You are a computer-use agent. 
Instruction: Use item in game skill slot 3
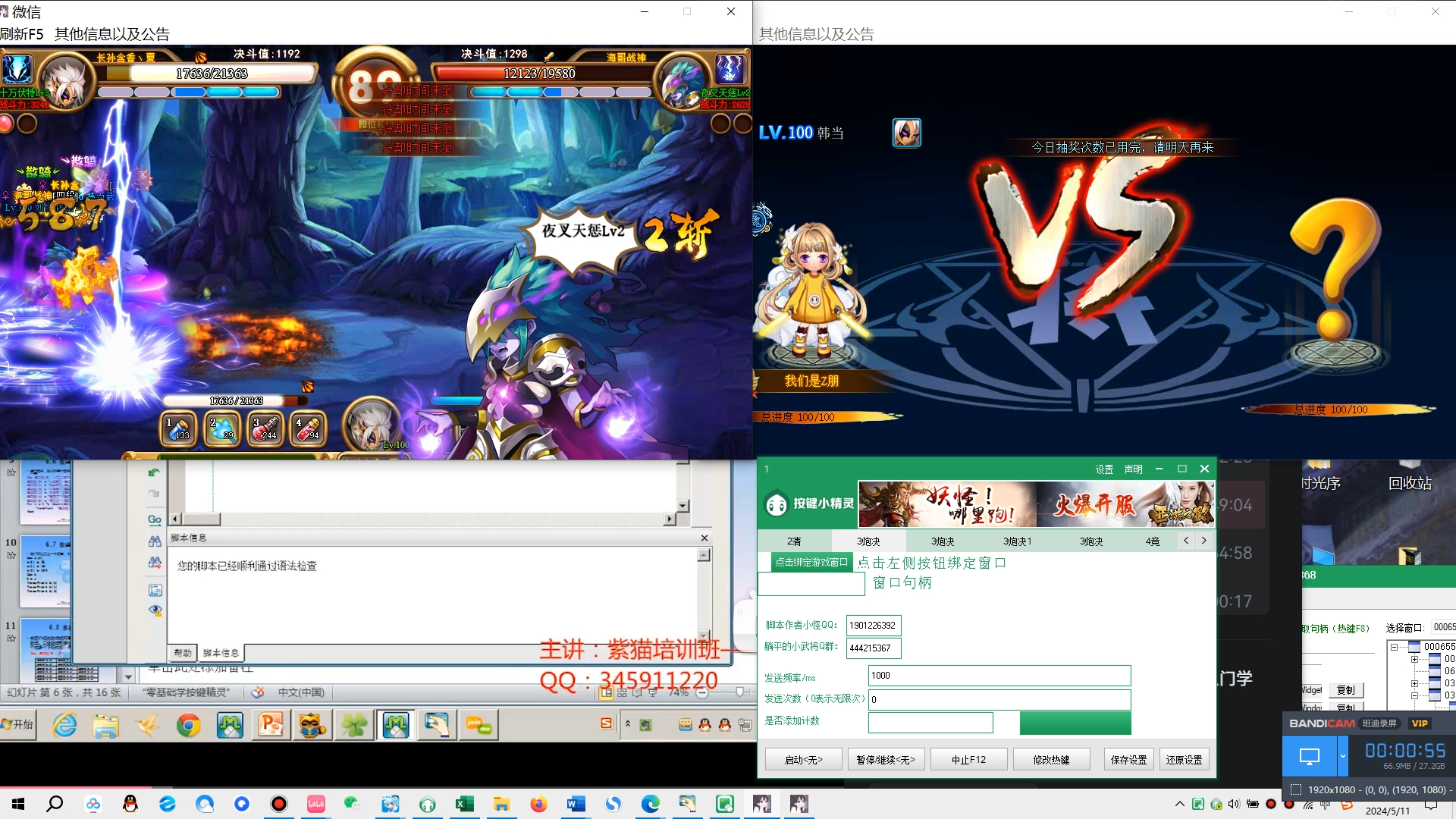coord(265,428)
